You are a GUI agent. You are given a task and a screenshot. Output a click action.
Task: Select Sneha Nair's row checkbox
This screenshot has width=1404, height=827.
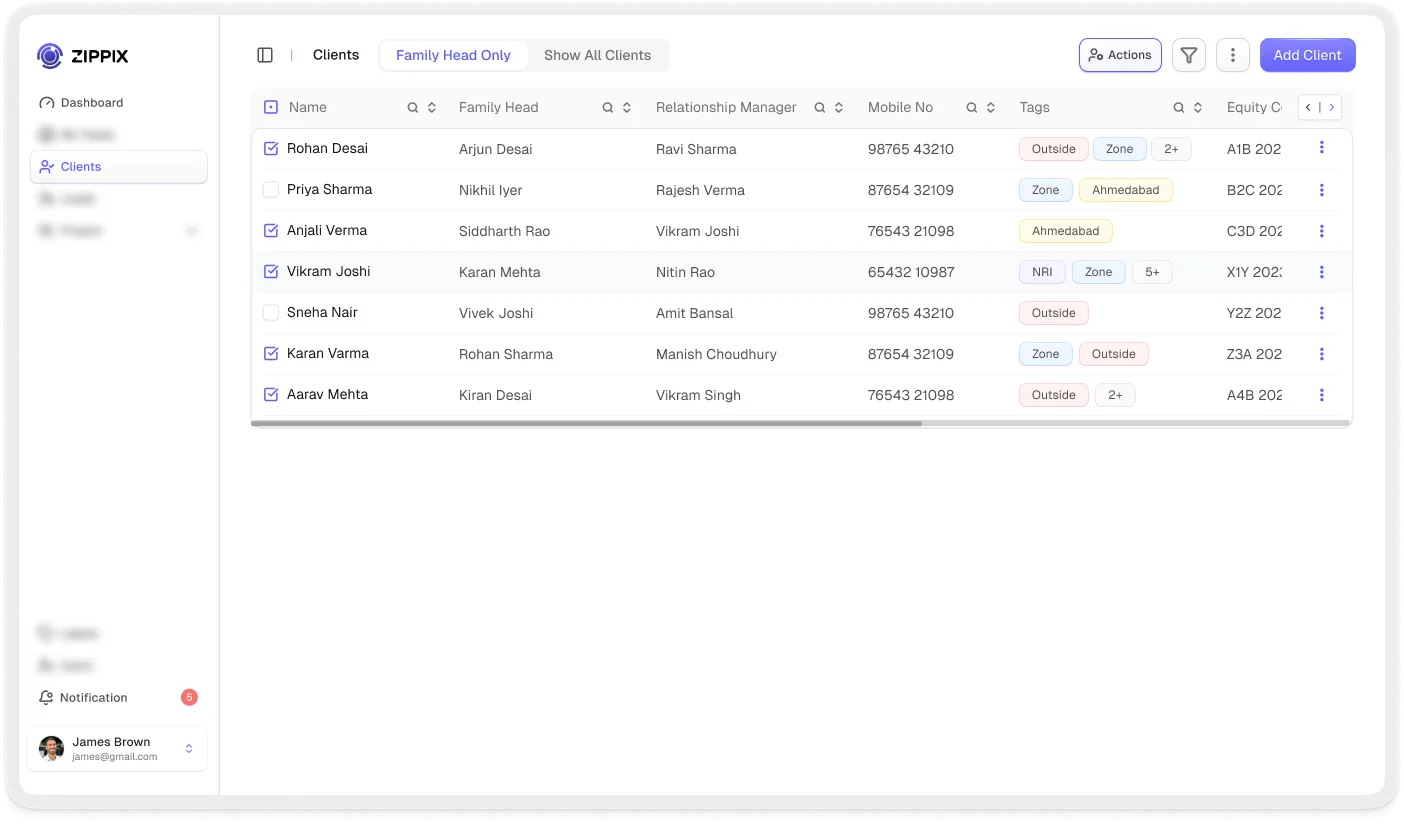270,312
